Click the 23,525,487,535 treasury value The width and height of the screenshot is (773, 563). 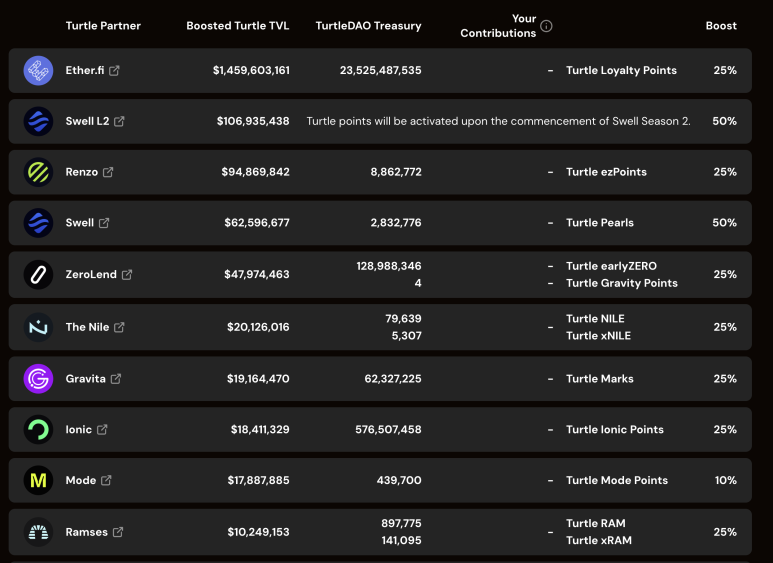click(x=381, y=70)
